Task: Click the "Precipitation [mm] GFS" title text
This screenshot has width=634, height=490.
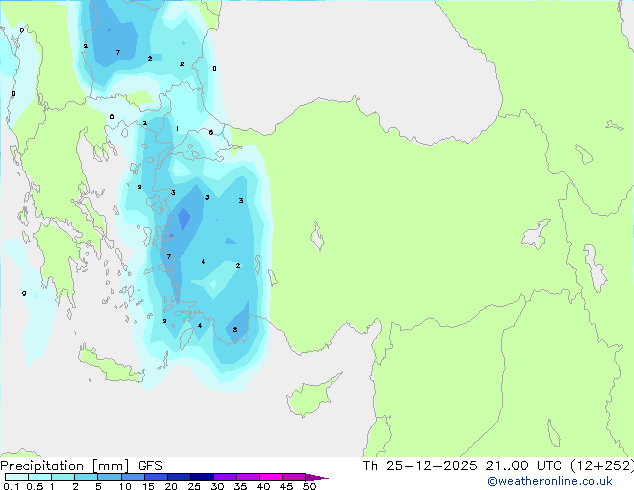Action: pyautogui.click(x=81, y=466)
